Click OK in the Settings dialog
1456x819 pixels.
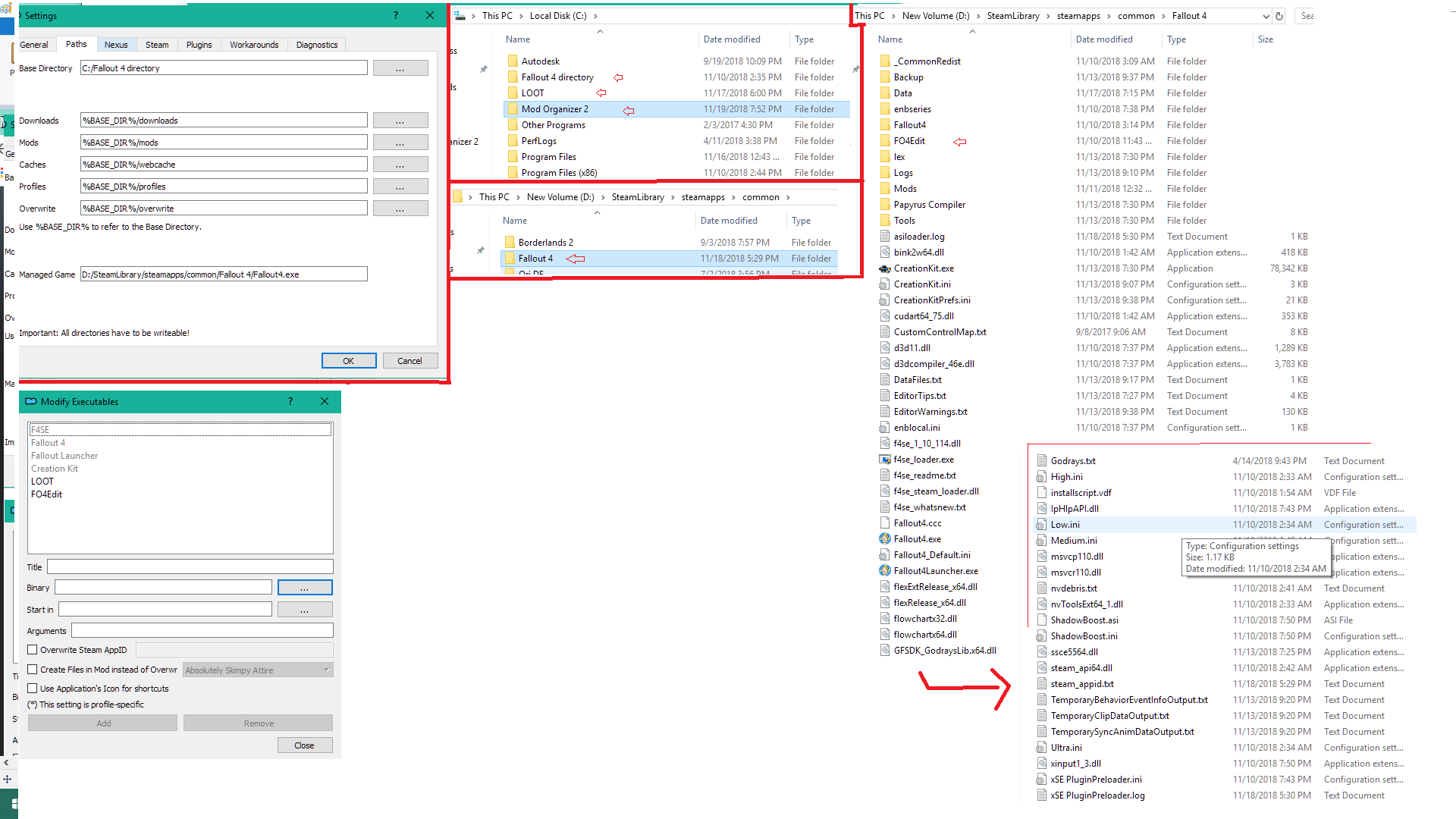(x=349, y=361)
